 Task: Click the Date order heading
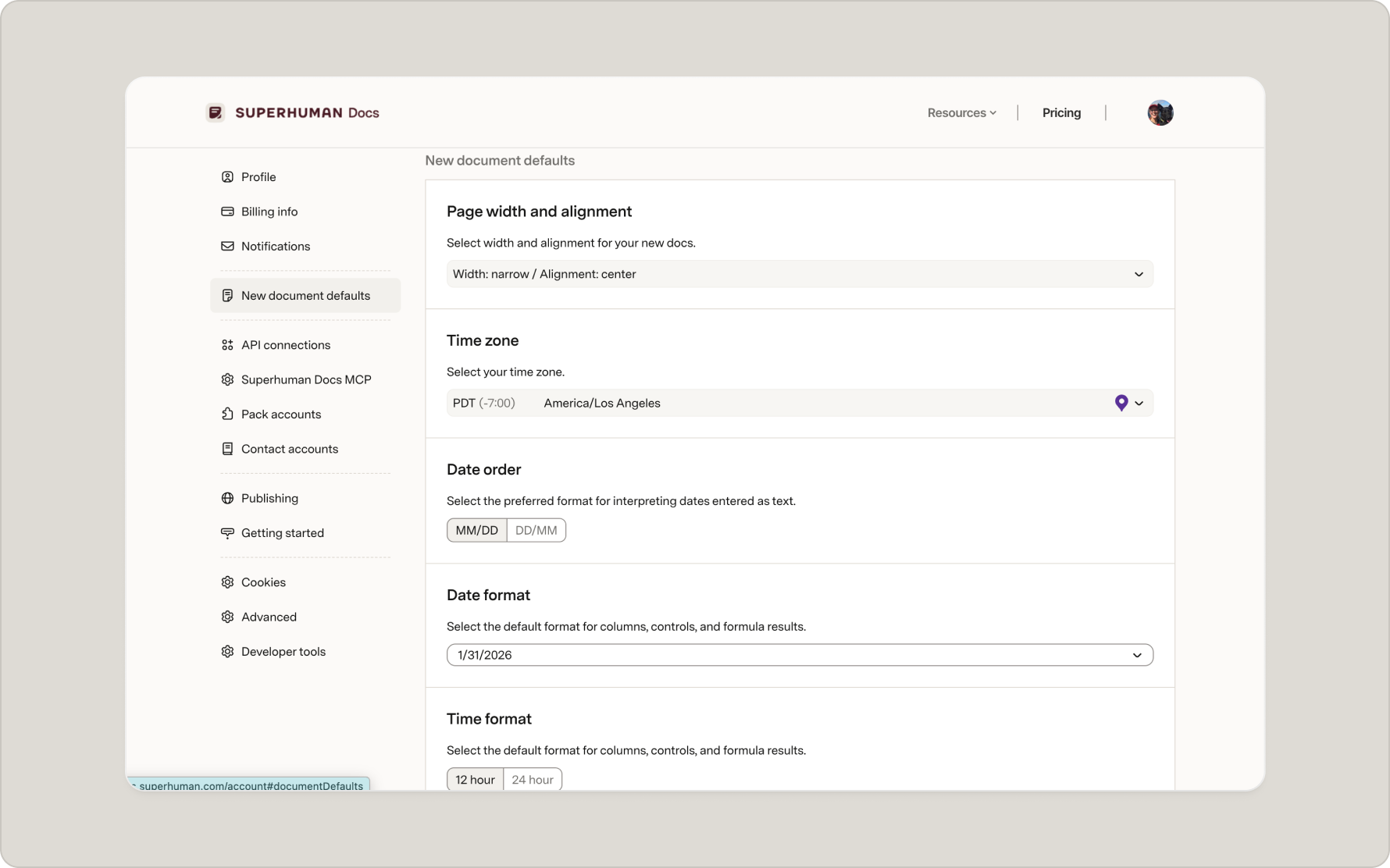pyautogui.click(x=483, y=469)
